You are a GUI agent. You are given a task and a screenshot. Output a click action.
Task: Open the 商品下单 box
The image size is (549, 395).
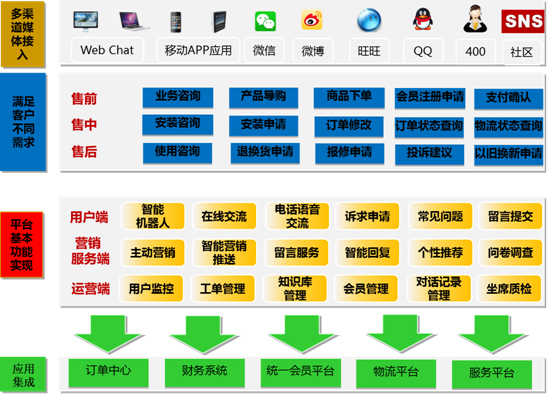tap(349, 97)
